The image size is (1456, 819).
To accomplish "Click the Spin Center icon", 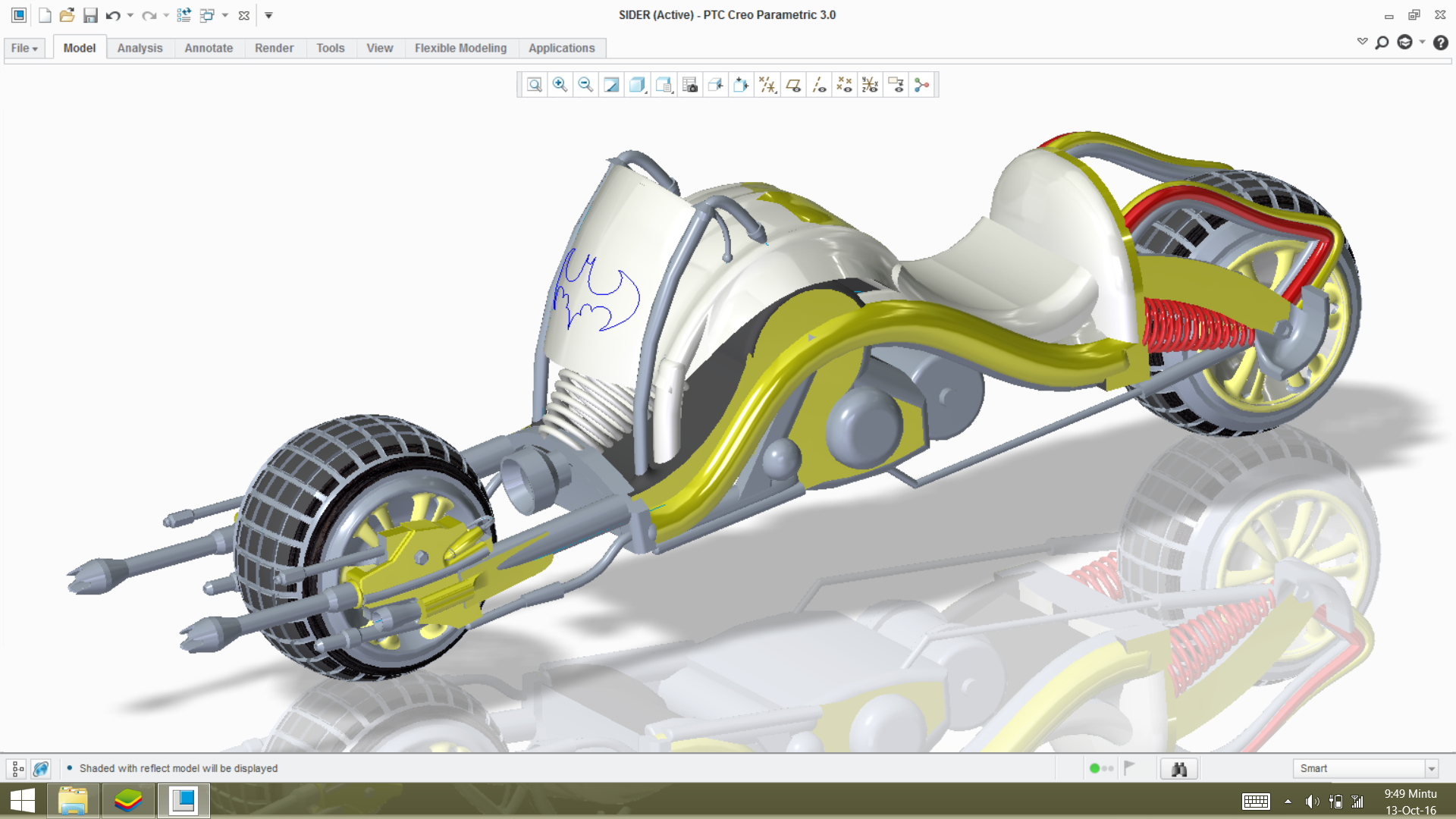I will 921,85.
